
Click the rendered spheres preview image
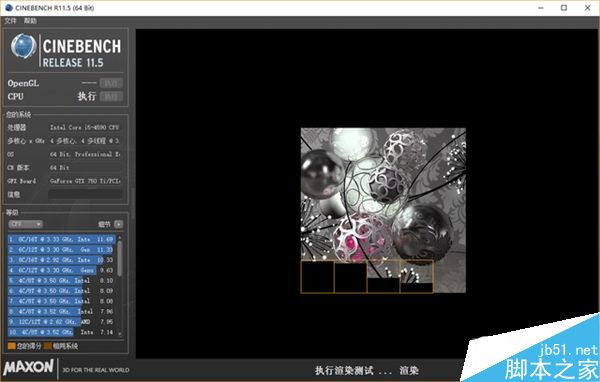tap(383, 211)
